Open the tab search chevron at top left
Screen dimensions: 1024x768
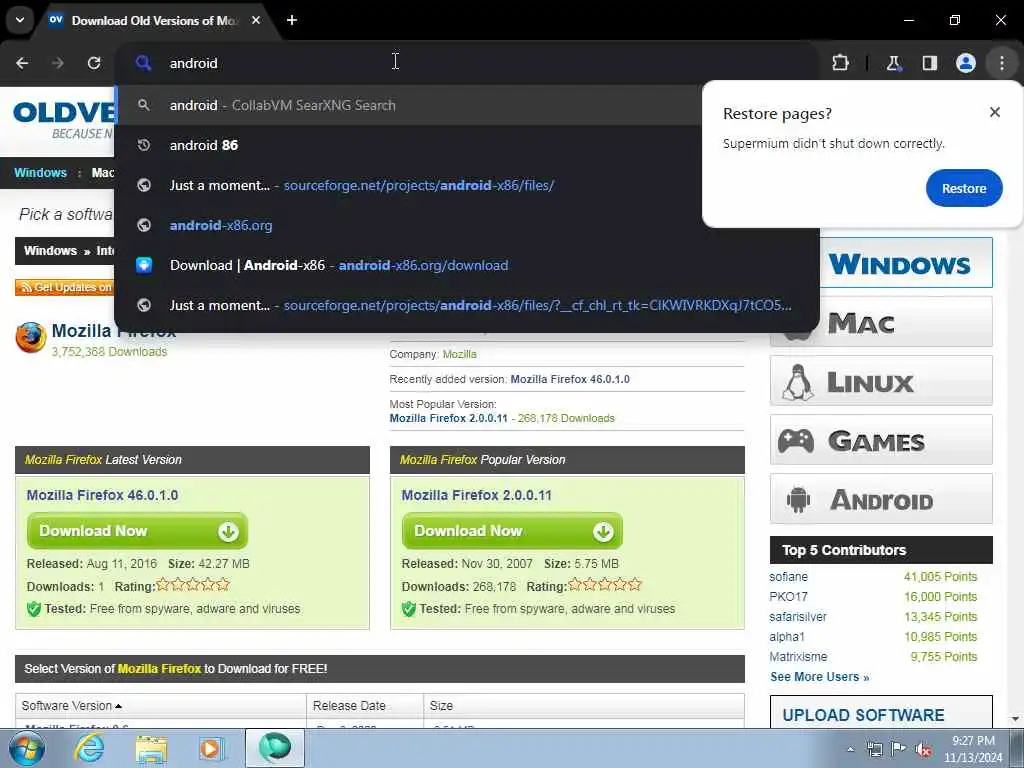(20, 20)
